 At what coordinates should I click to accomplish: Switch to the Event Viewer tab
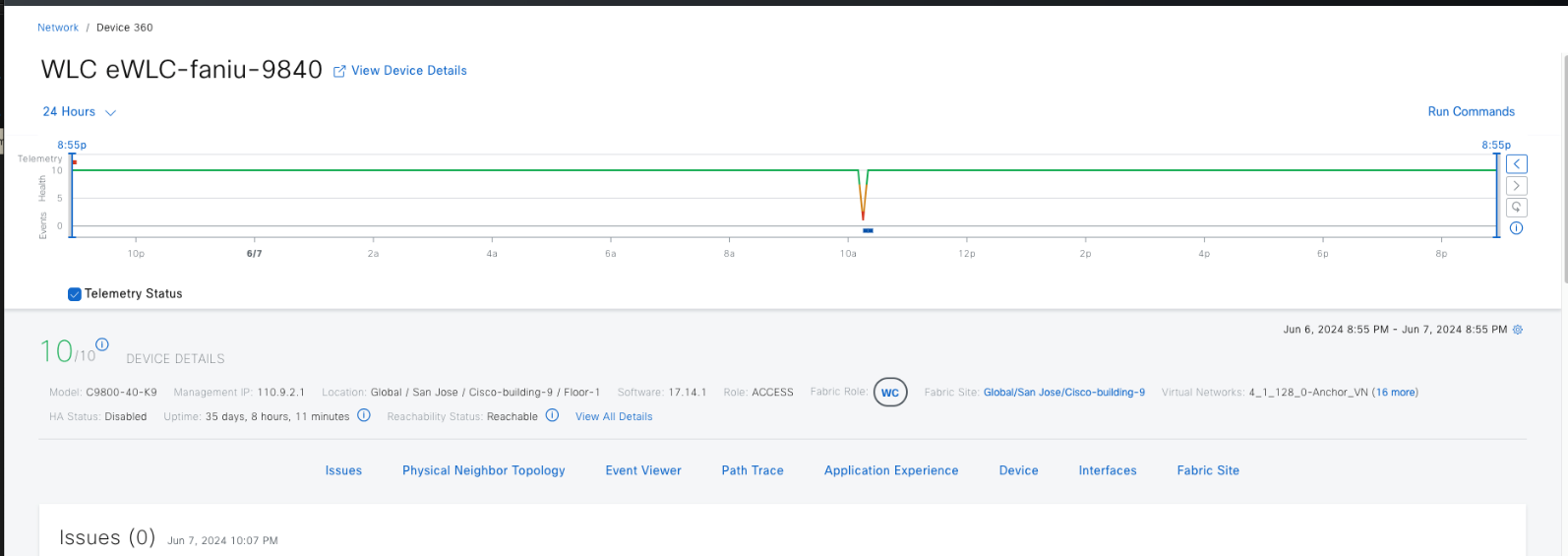643,470
